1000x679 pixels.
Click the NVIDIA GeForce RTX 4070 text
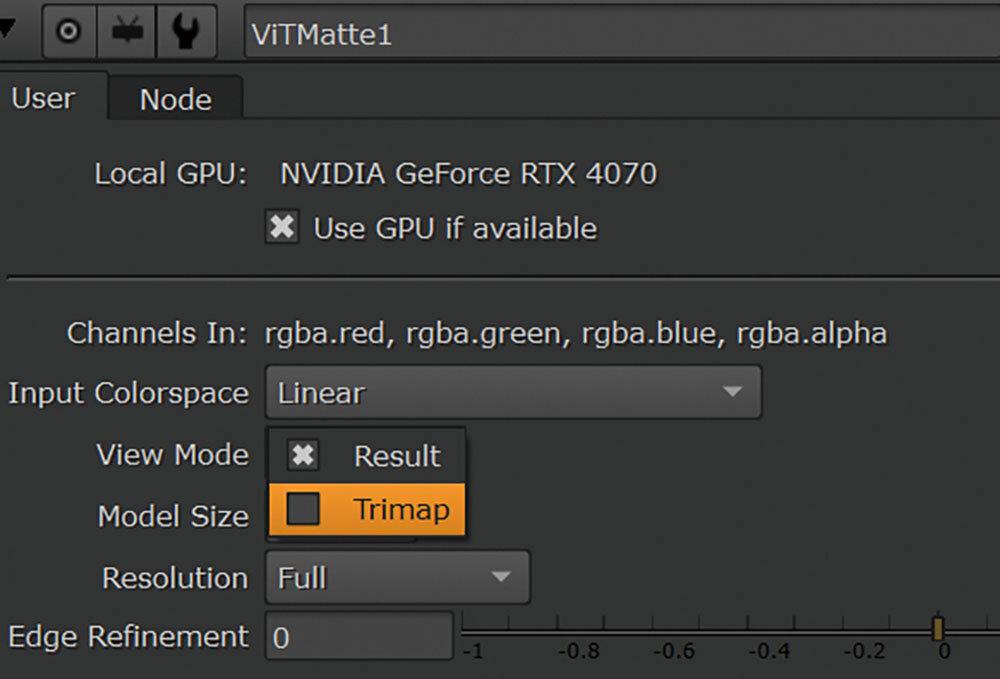468,174
